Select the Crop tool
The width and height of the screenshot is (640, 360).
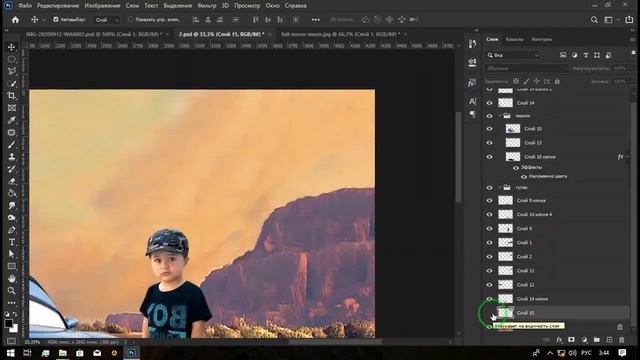tap(11, 96)
